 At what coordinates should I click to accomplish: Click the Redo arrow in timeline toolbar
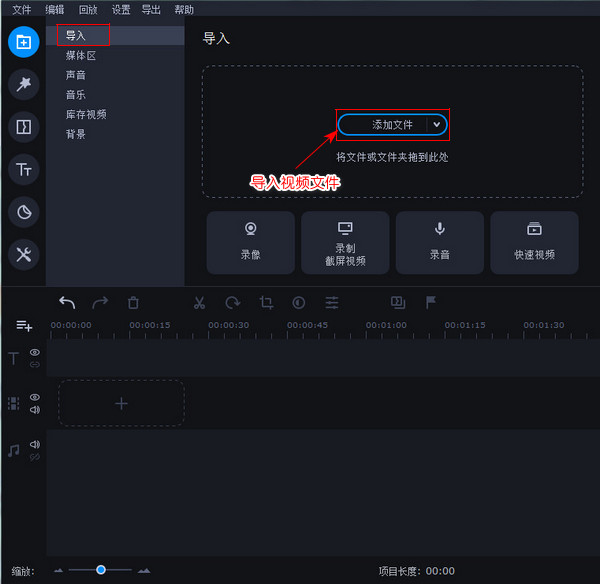coord(100,303)
